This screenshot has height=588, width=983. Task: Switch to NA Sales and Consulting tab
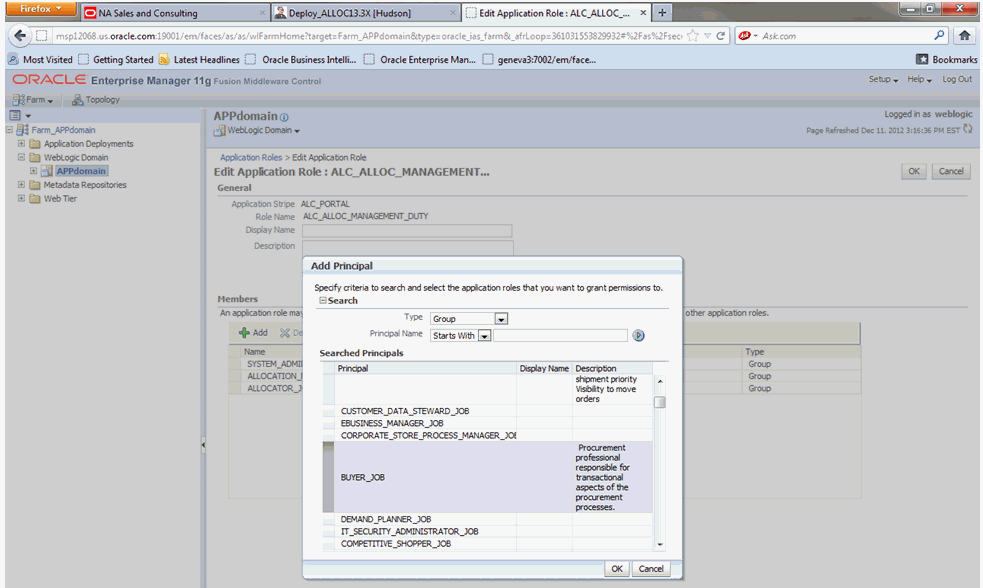176,13
